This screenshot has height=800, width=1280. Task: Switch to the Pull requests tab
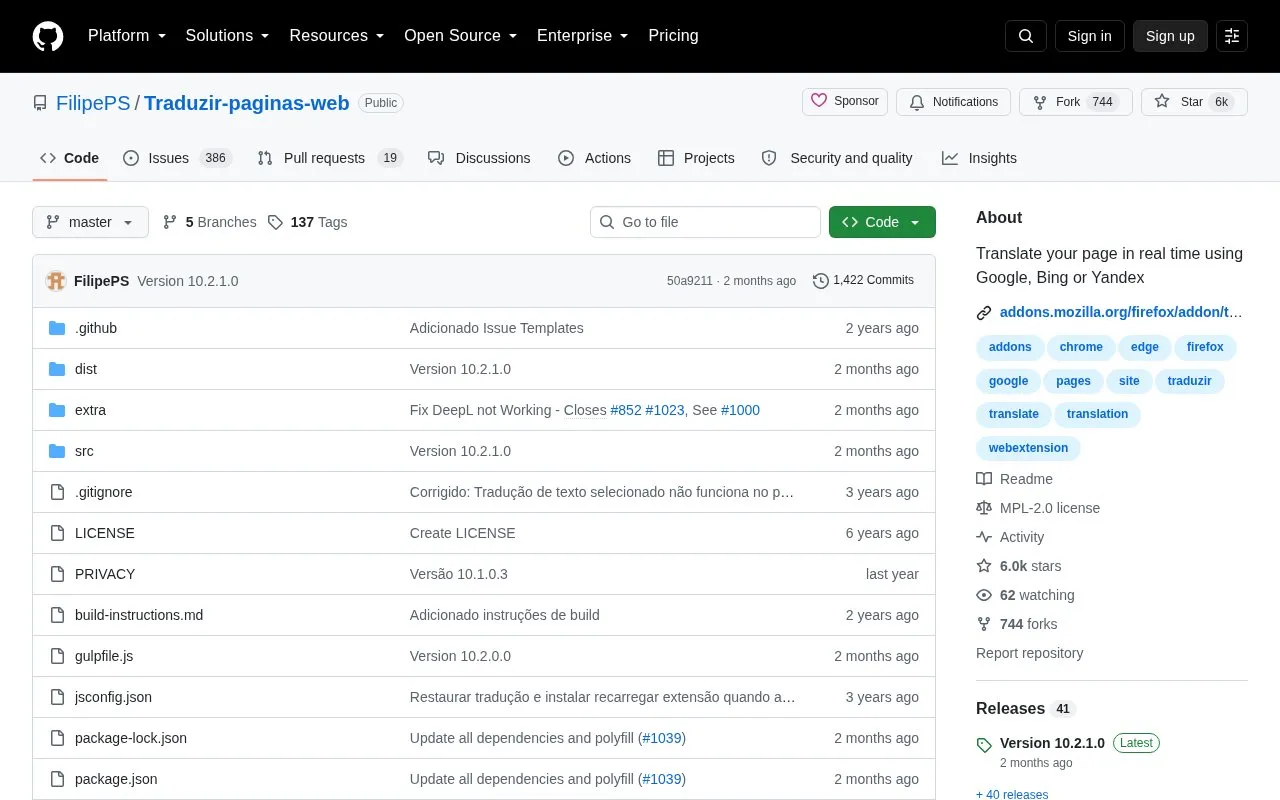point(329,158)
